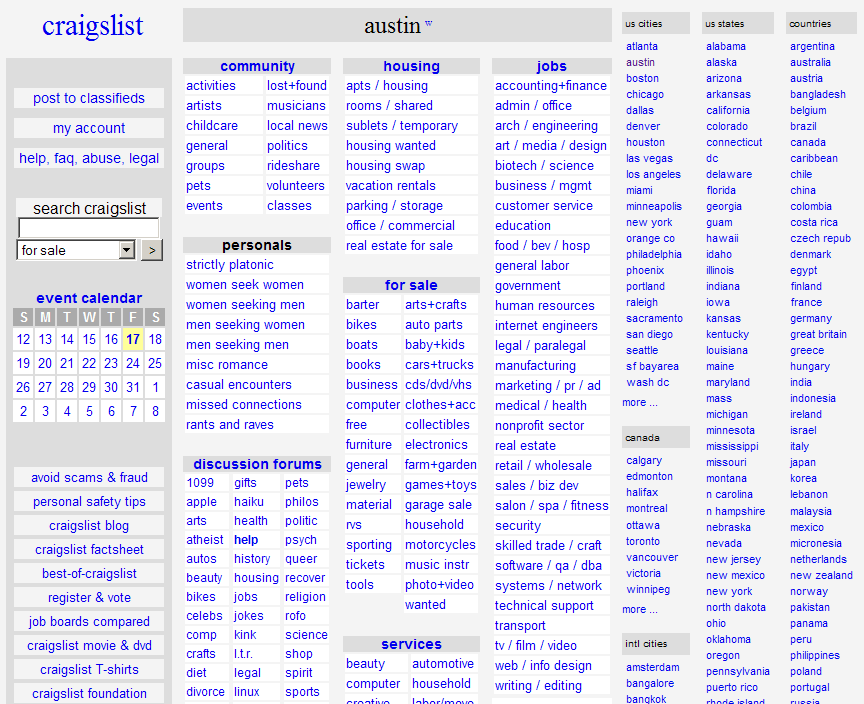This screenshot has height=704, width=864.
Task: Open strictly platonic personals
Action: click(x=230, y=264)
